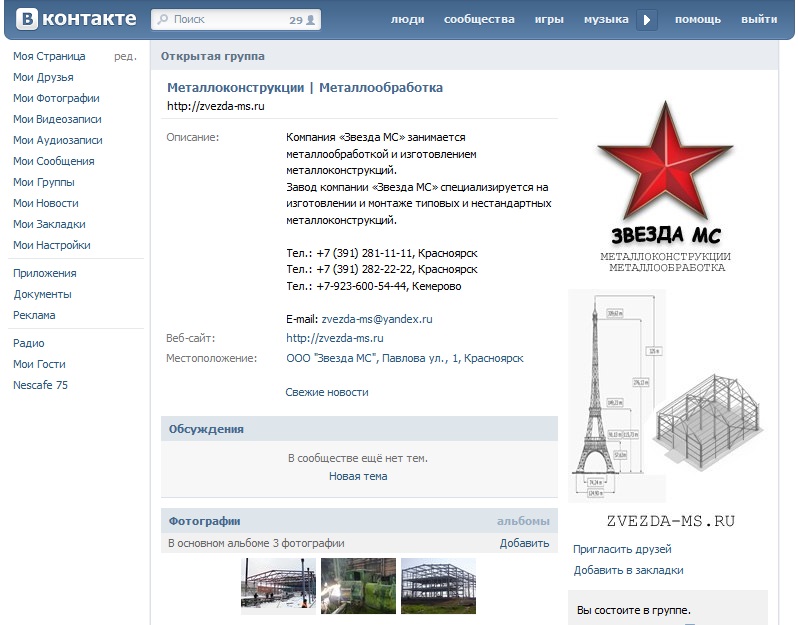
Task: Click Пригласить друзей link
Action: [622, 549]
